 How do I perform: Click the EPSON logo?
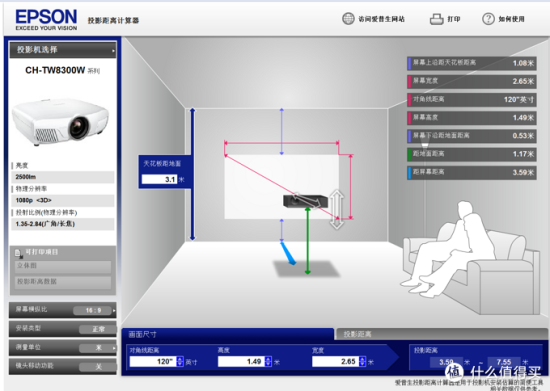point(46,20)
